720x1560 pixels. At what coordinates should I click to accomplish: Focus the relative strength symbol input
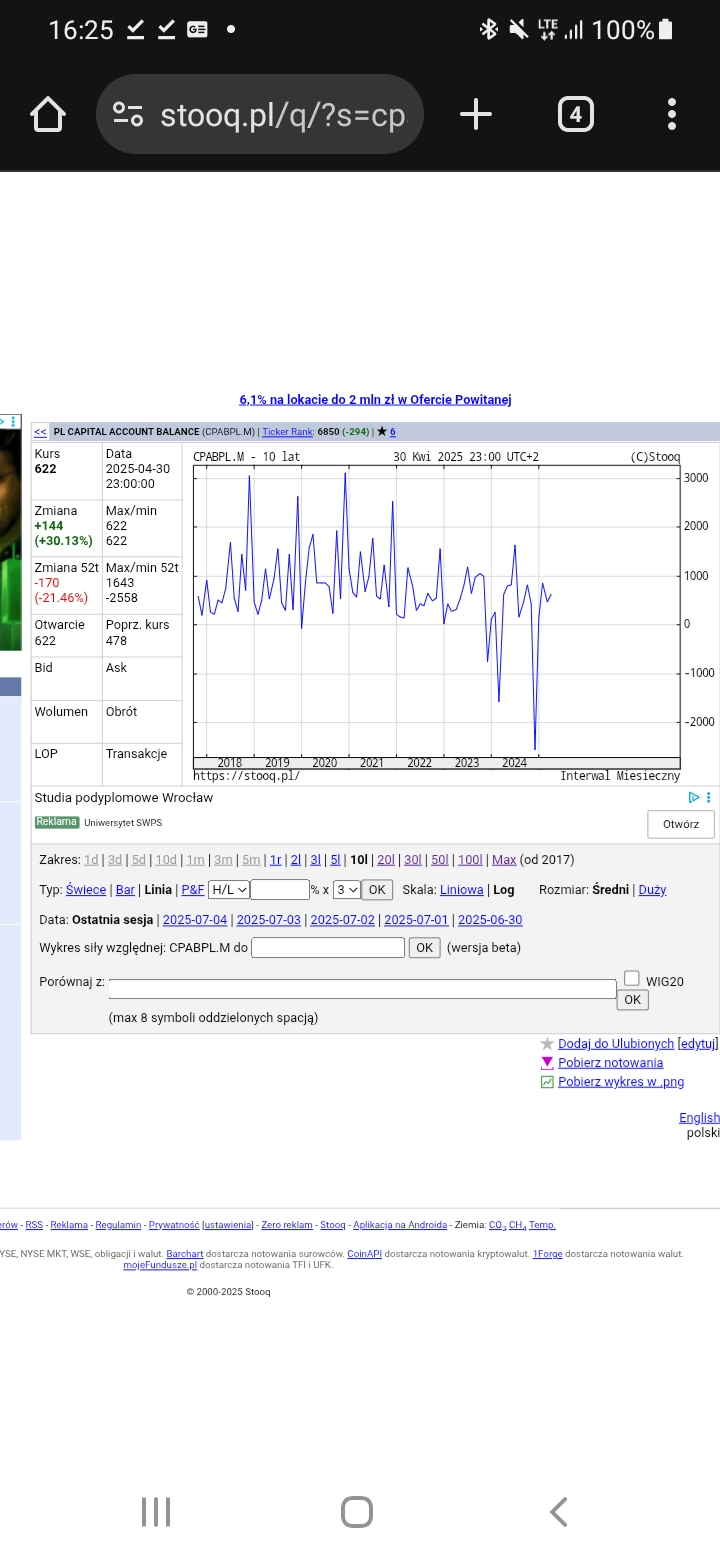point(328,947)
